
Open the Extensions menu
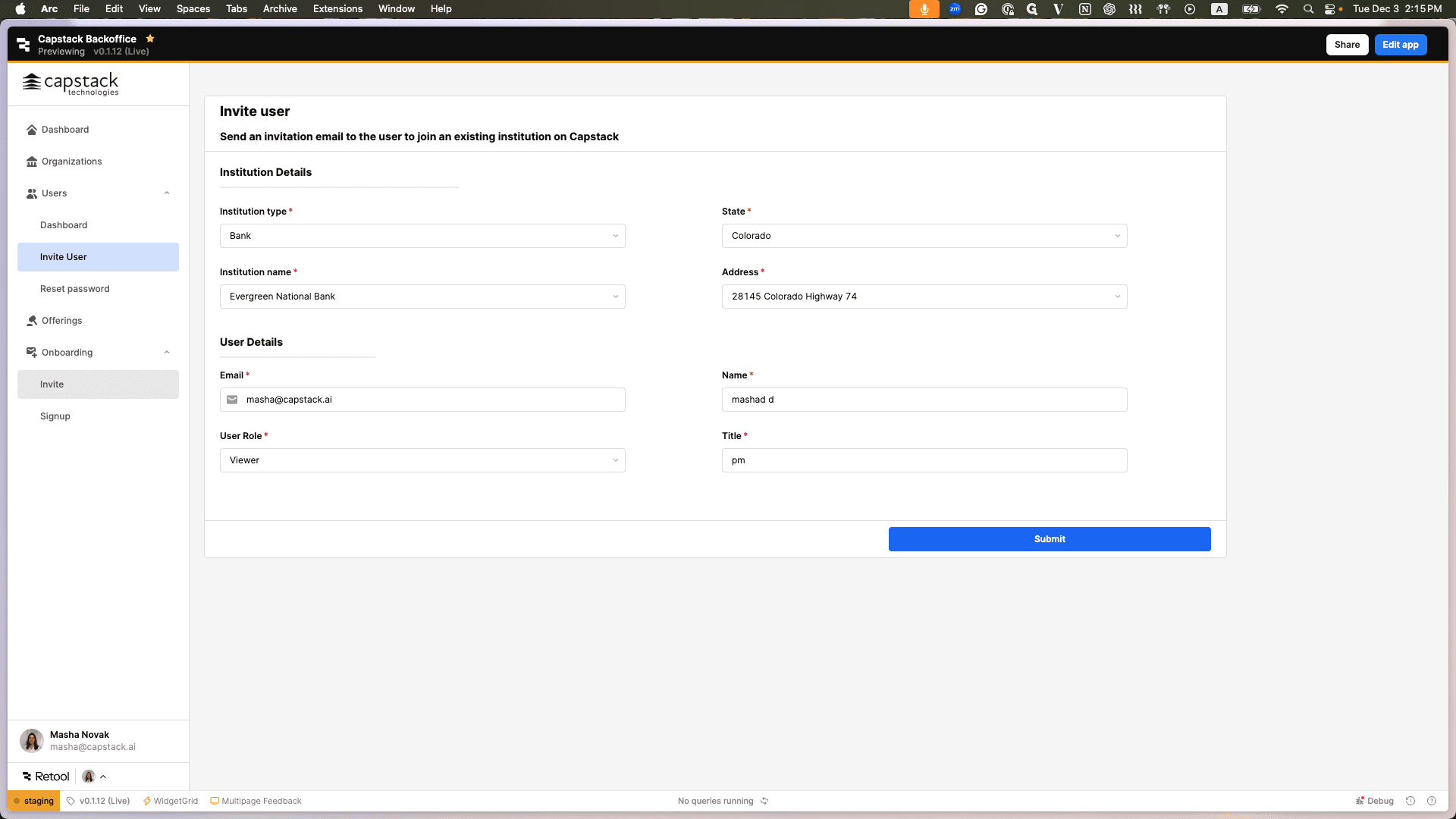(337, 9)
